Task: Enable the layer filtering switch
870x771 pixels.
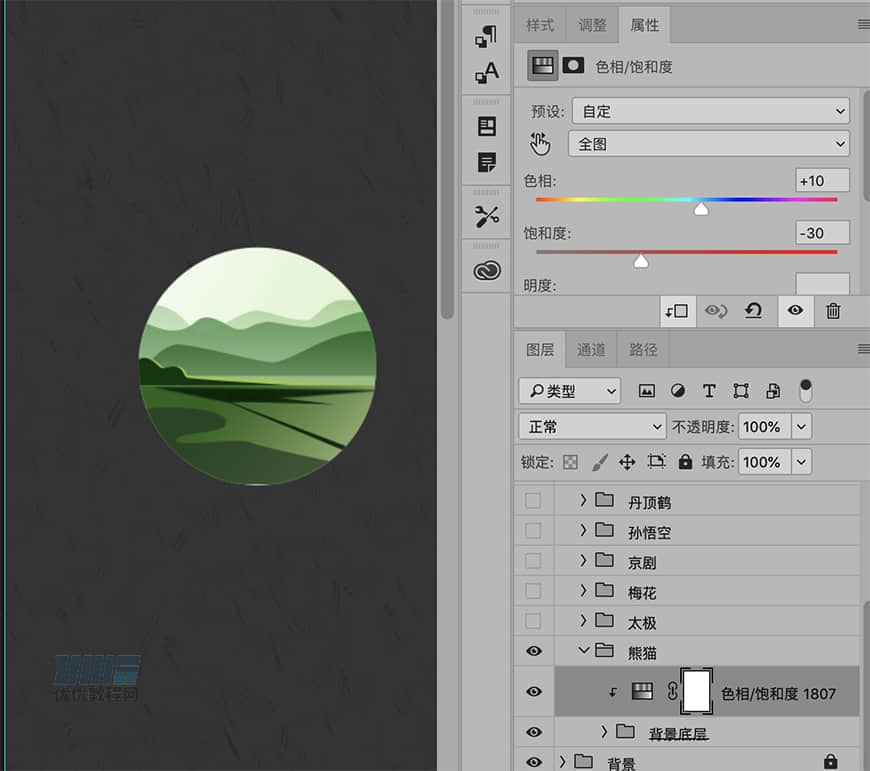Action: tap(805, 391)
